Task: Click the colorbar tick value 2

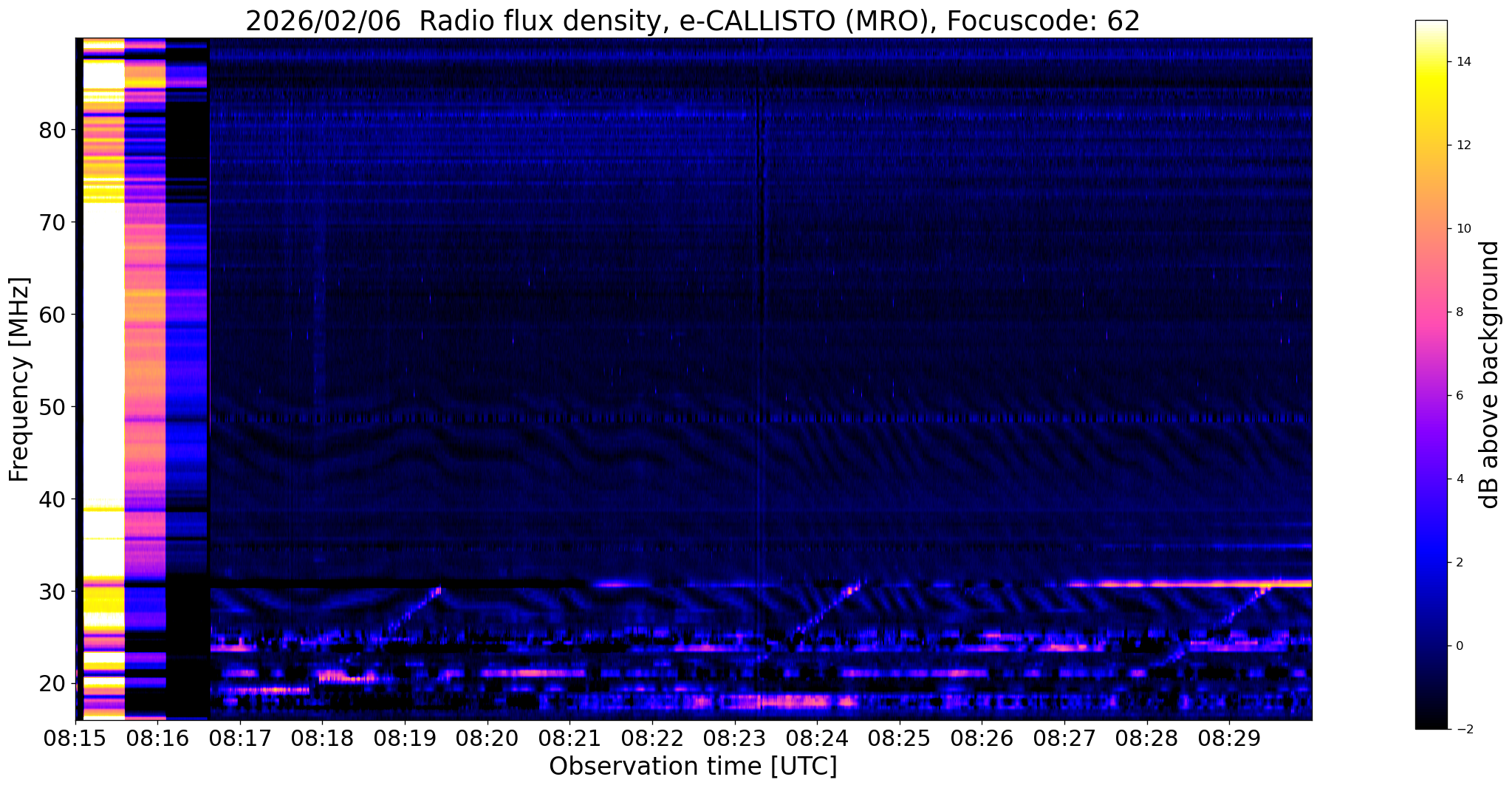Action: click(1459, 563)
